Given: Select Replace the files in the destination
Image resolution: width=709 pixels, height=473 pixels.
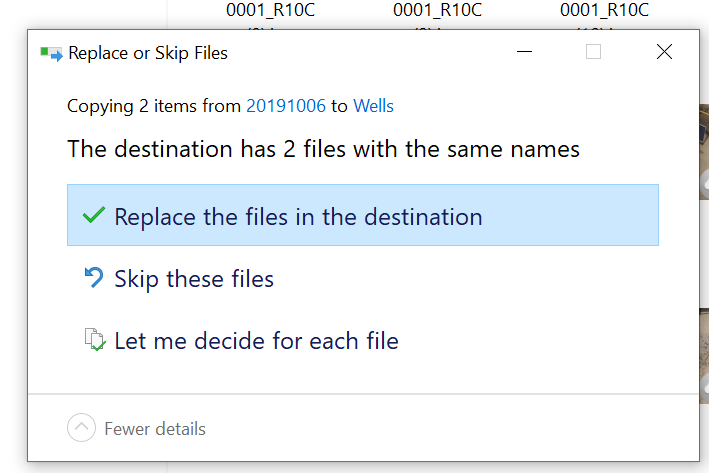Looking at the screenshot, I should (x=298, y=216).
